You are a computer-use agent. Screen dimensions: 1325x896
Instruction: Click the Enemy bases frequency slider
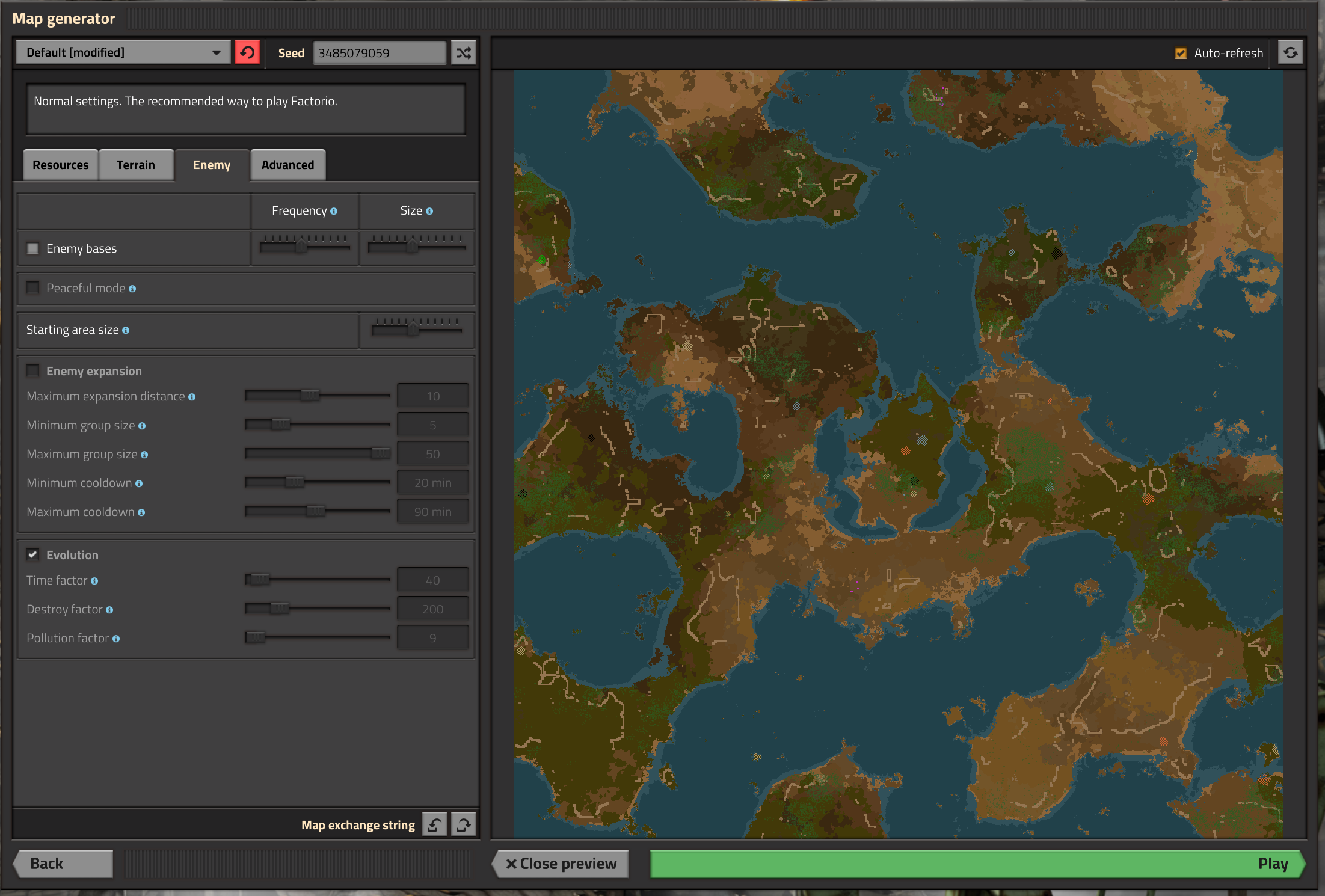point(305,245)
